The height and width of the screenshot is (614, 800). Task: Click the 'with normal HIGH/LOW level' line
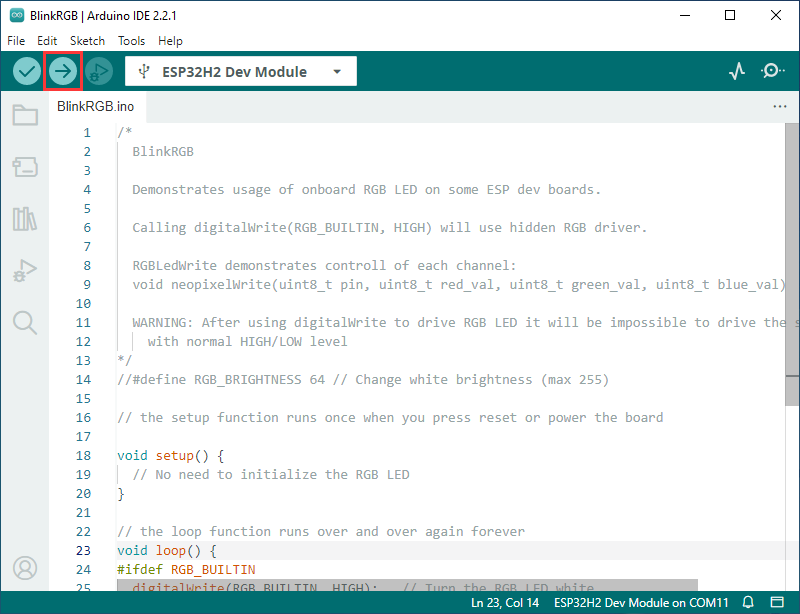(x=247, y=341)
